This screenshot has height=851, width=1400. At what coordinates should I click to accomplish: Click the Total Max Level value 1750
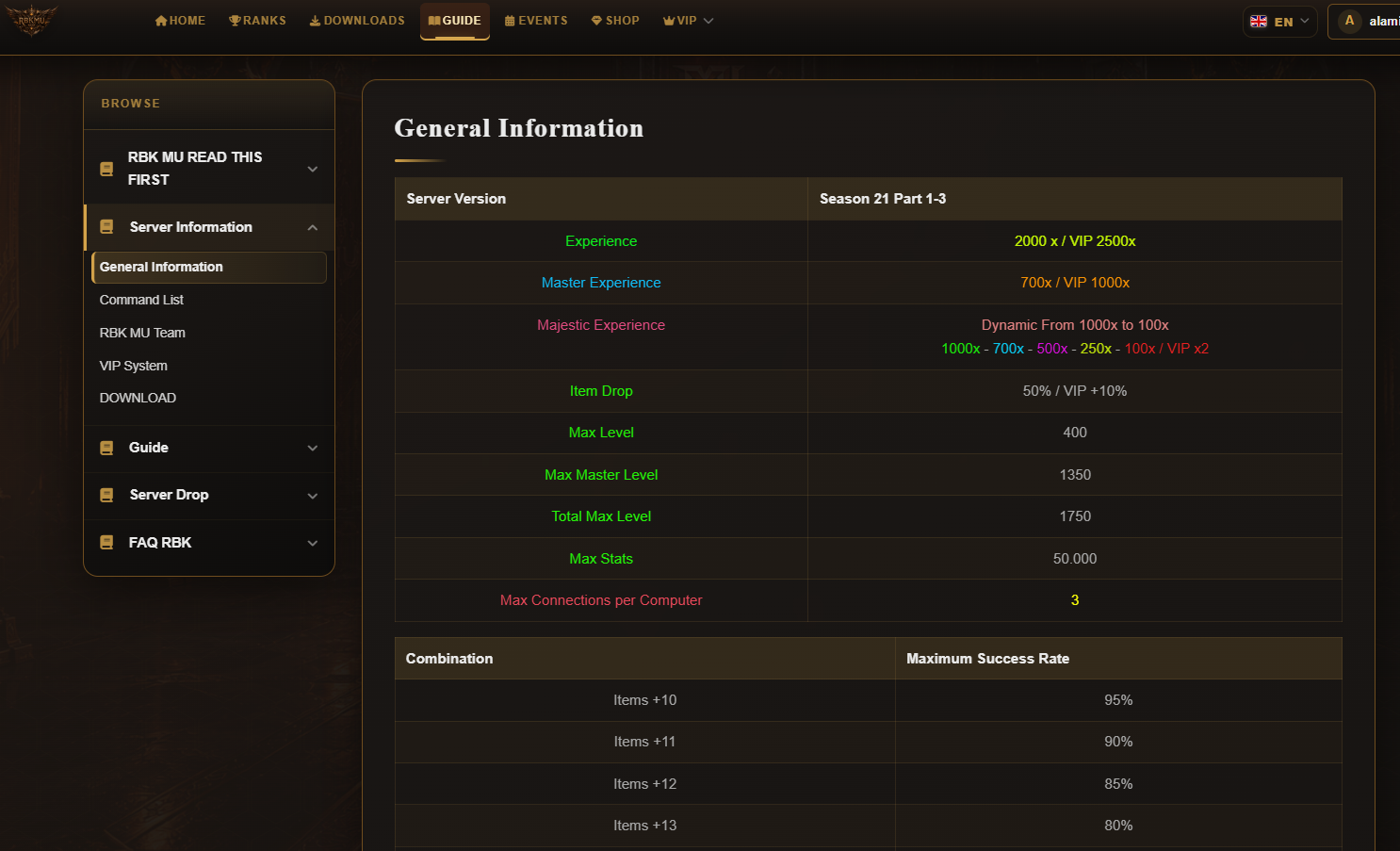[1075, 516]
